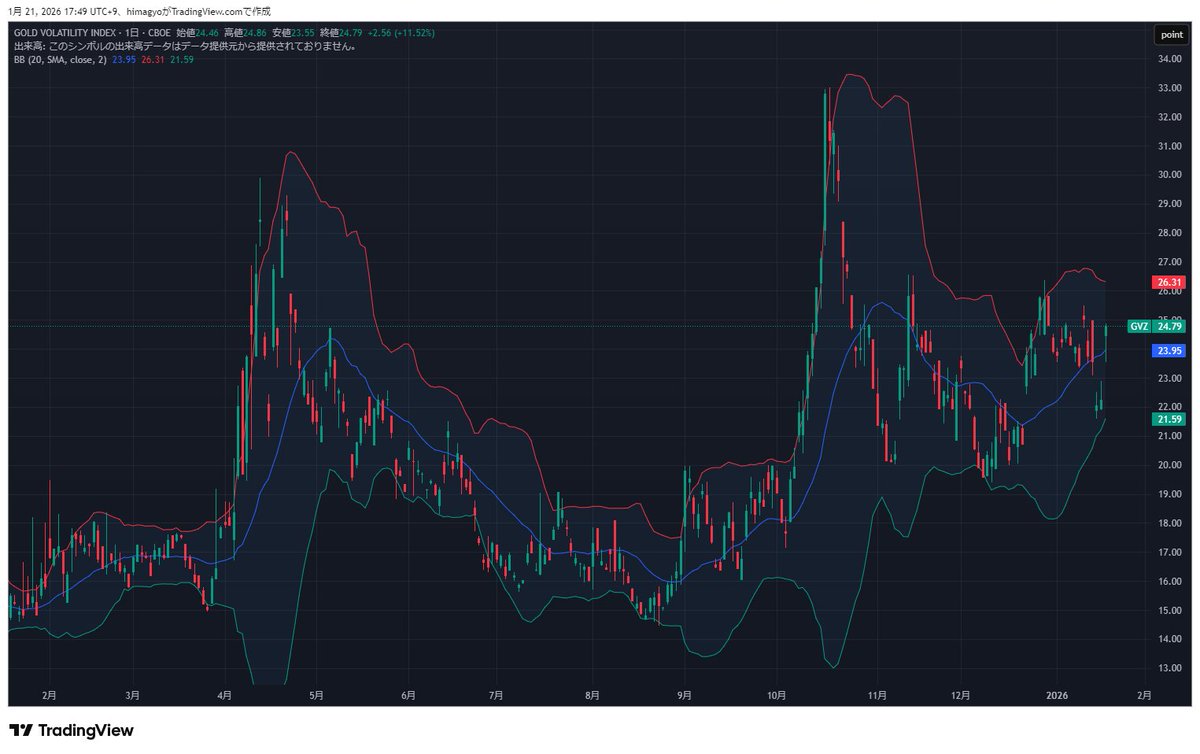Click the +2.56 (+11.52%) change value
This screenshot has height=754, width=1200.
pyautogui.click(x=399, y=33)
